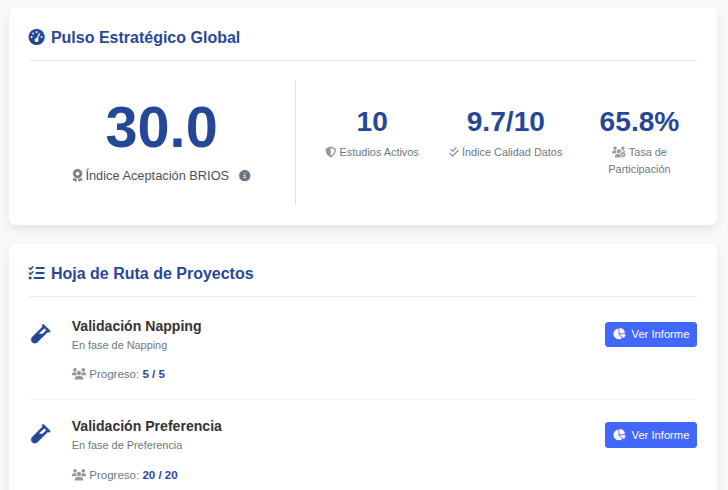Click the award icon before Índice Aceptación BRIOS

tap(78, 176)
